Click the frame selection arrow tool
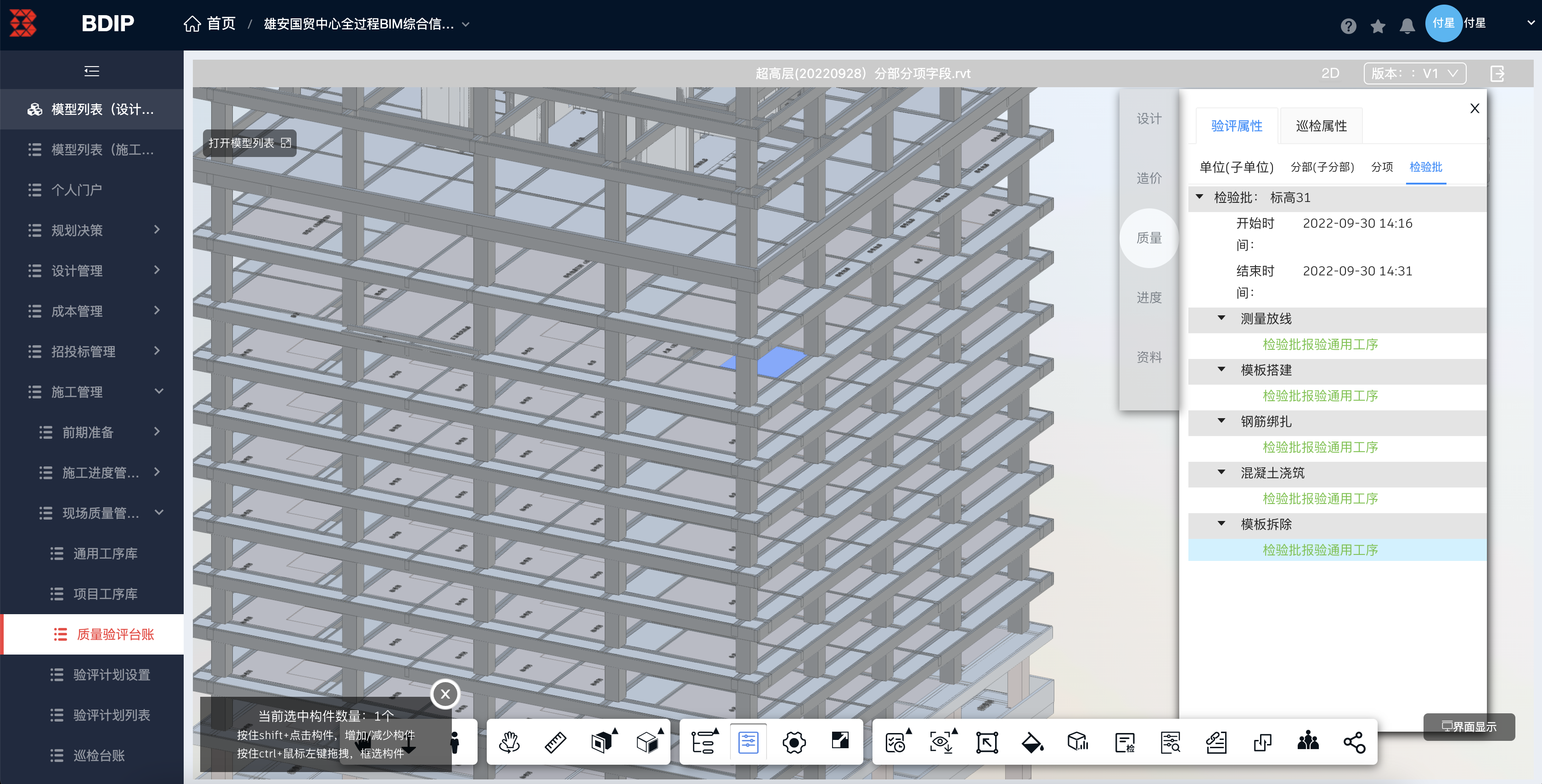1542x784 pixels. pyautogui.click(x=987, y=742)
